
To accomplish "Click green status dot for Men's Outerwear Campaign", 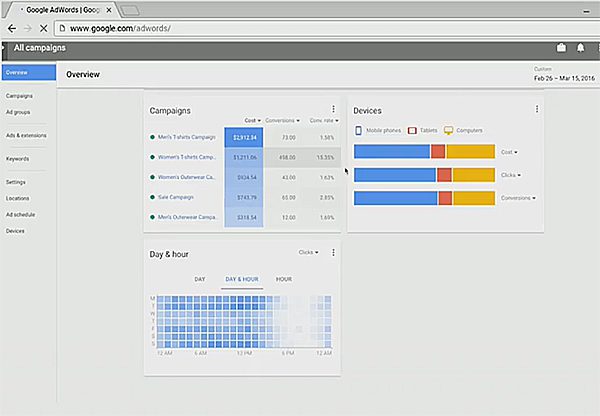I will (x=152, y=217).
